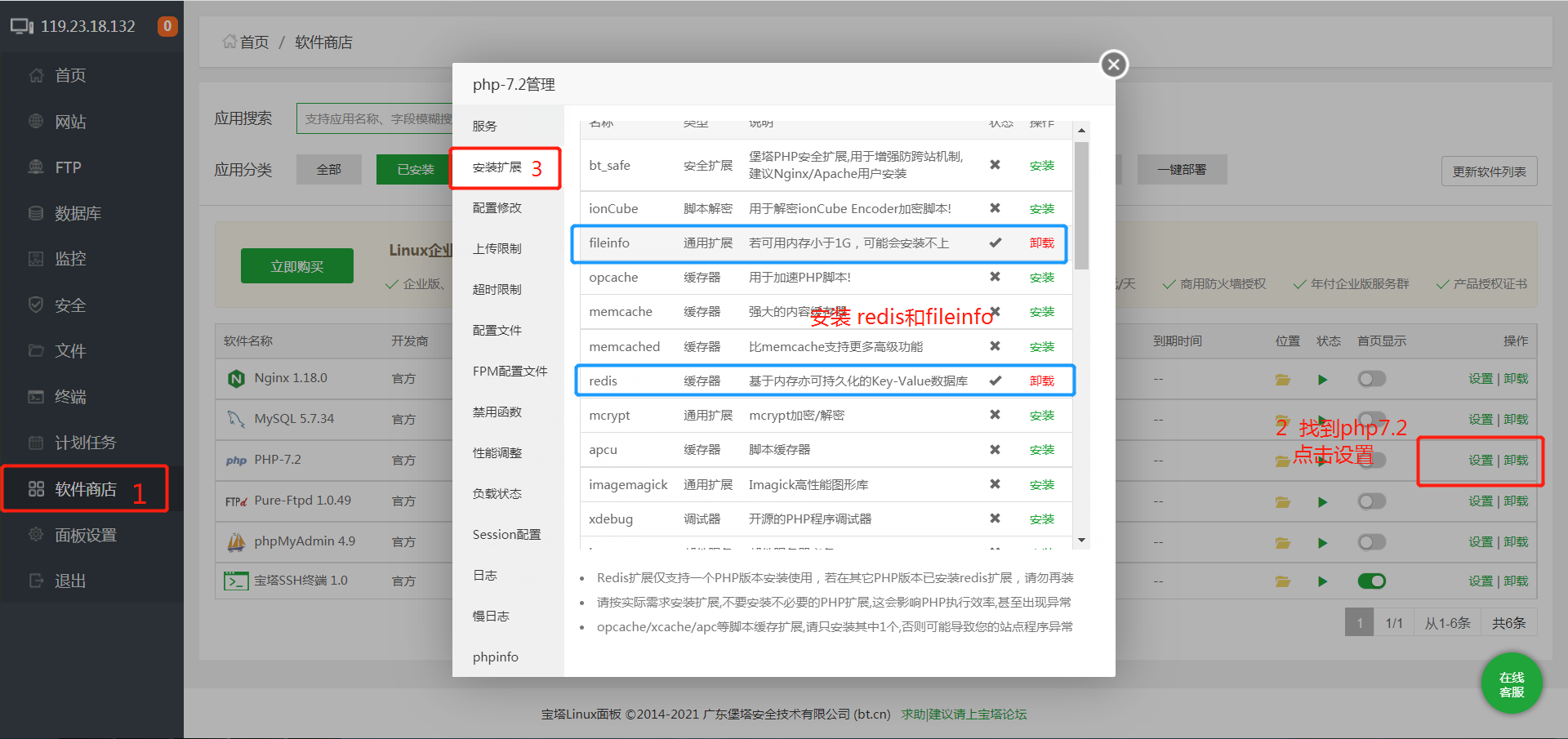Open the 上传限制 tab in php dialog

point(508,248)
